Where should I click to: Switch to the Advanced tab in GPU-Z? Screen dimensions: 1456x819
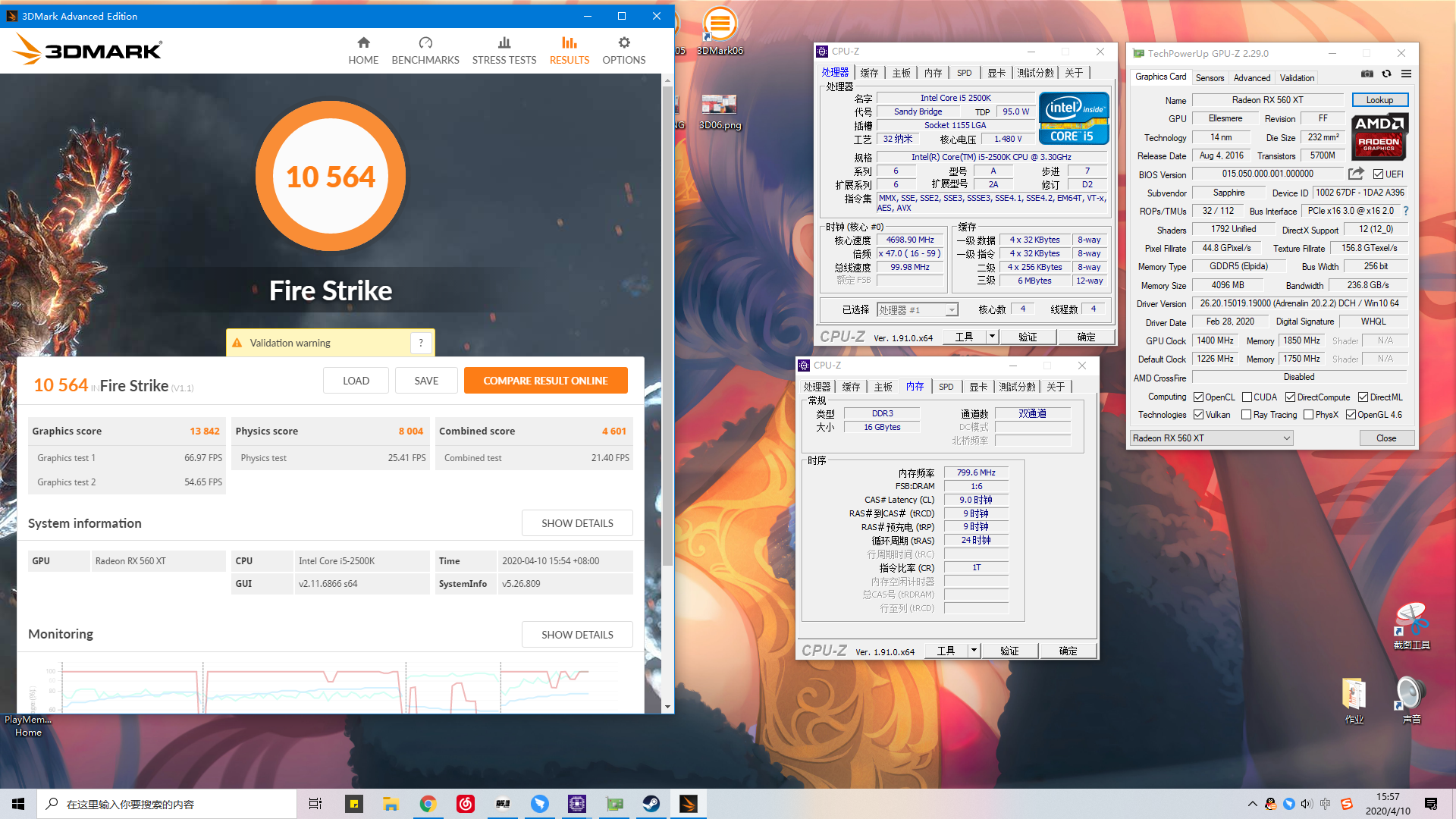coord(1251,78)
